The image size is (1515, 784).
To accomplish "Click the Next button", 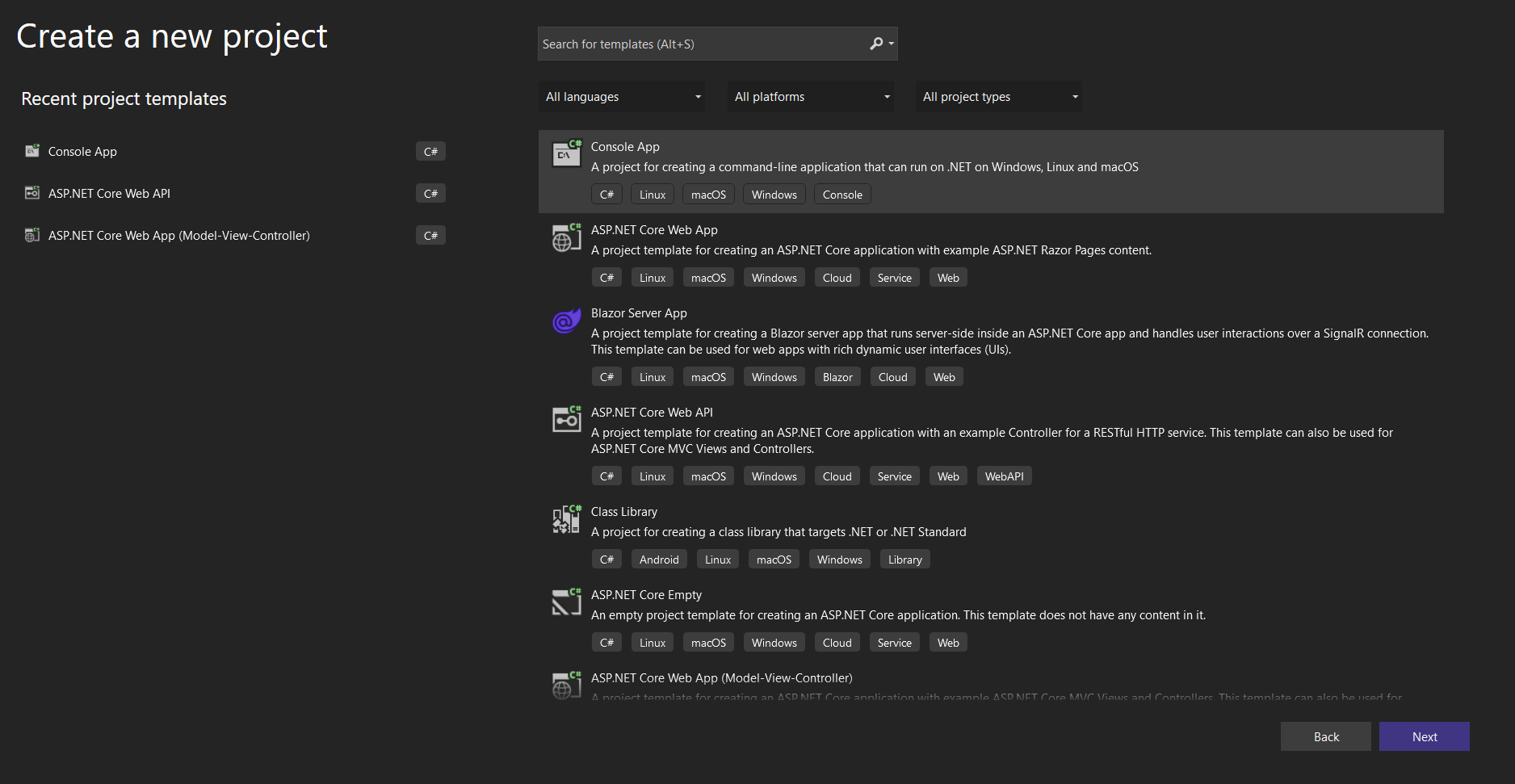I will [x=1425, y=736].
